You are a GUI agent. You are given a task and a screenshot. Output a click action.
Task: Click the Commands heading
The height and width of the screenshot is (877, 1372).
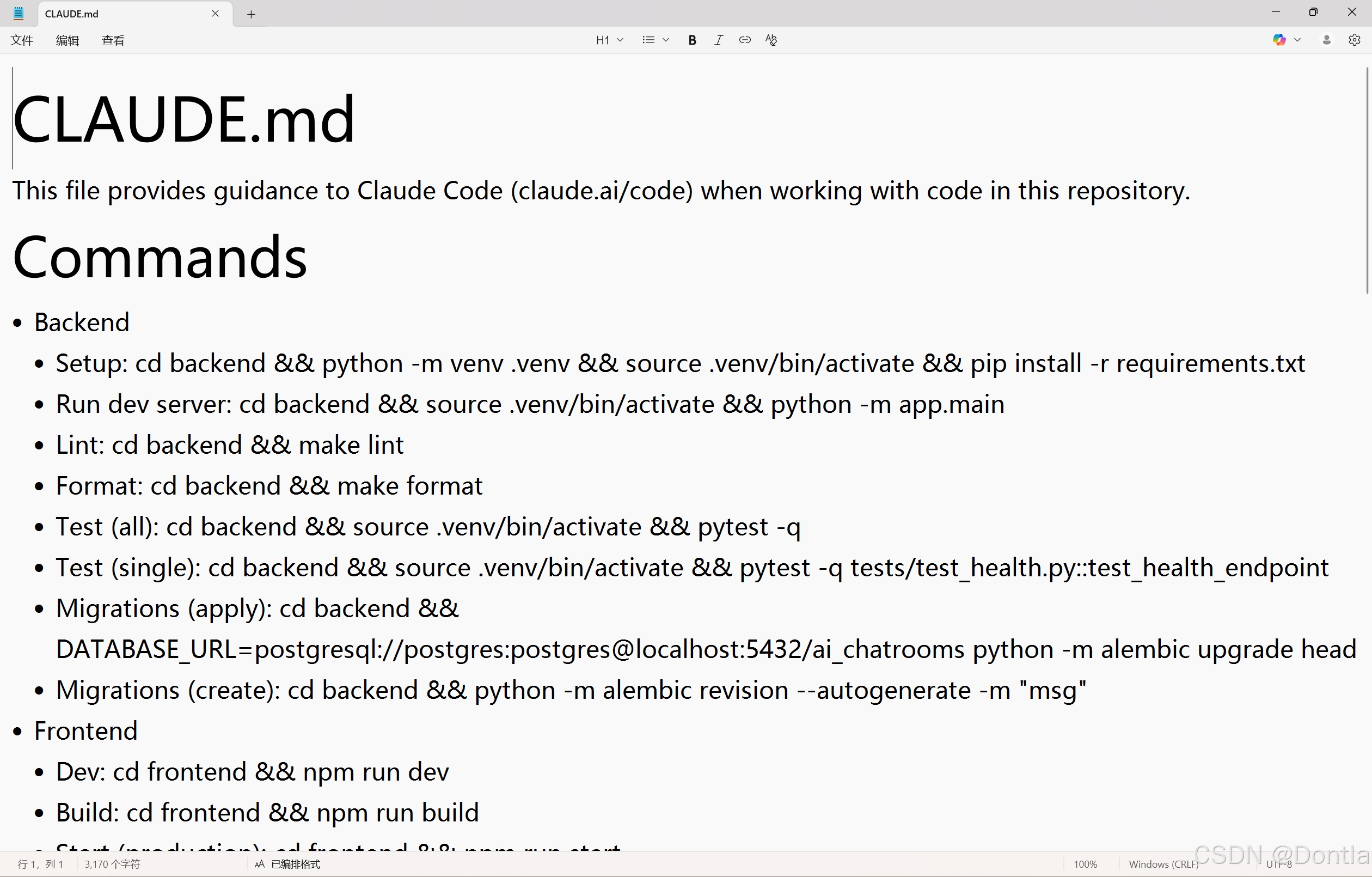click(x=160, y=257)
